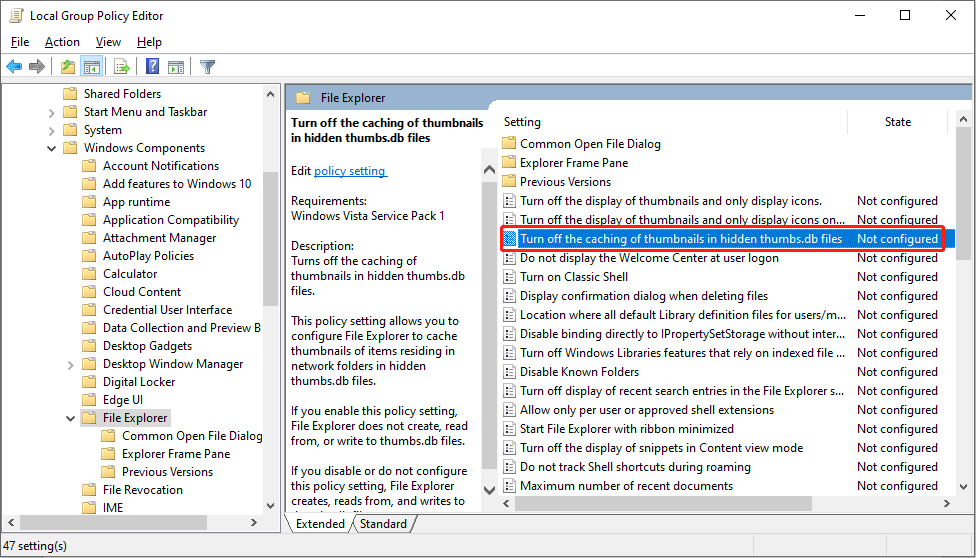Image resolution: width=976 pixels, height=558 pixels.
Task: Expand the Desktop Window Manager node
Action: 70,365
